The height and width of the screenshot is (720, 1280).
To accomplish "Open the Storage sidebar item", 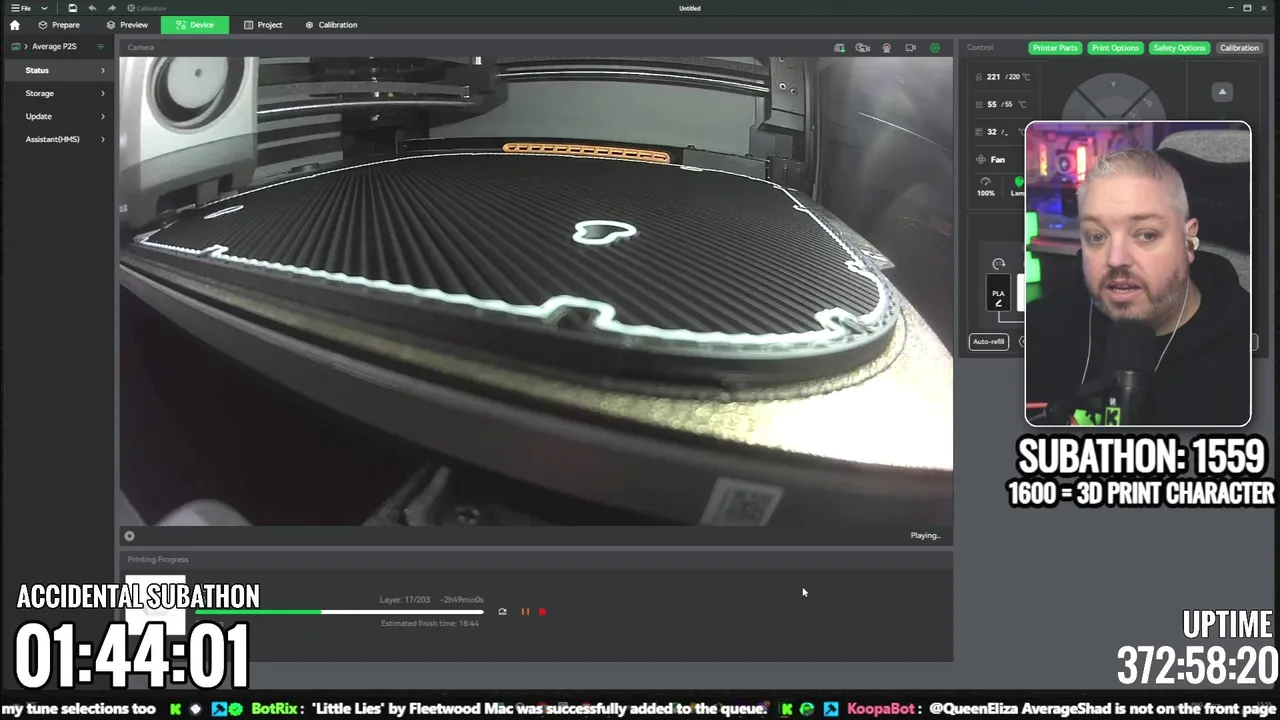I will pos(57,93).
